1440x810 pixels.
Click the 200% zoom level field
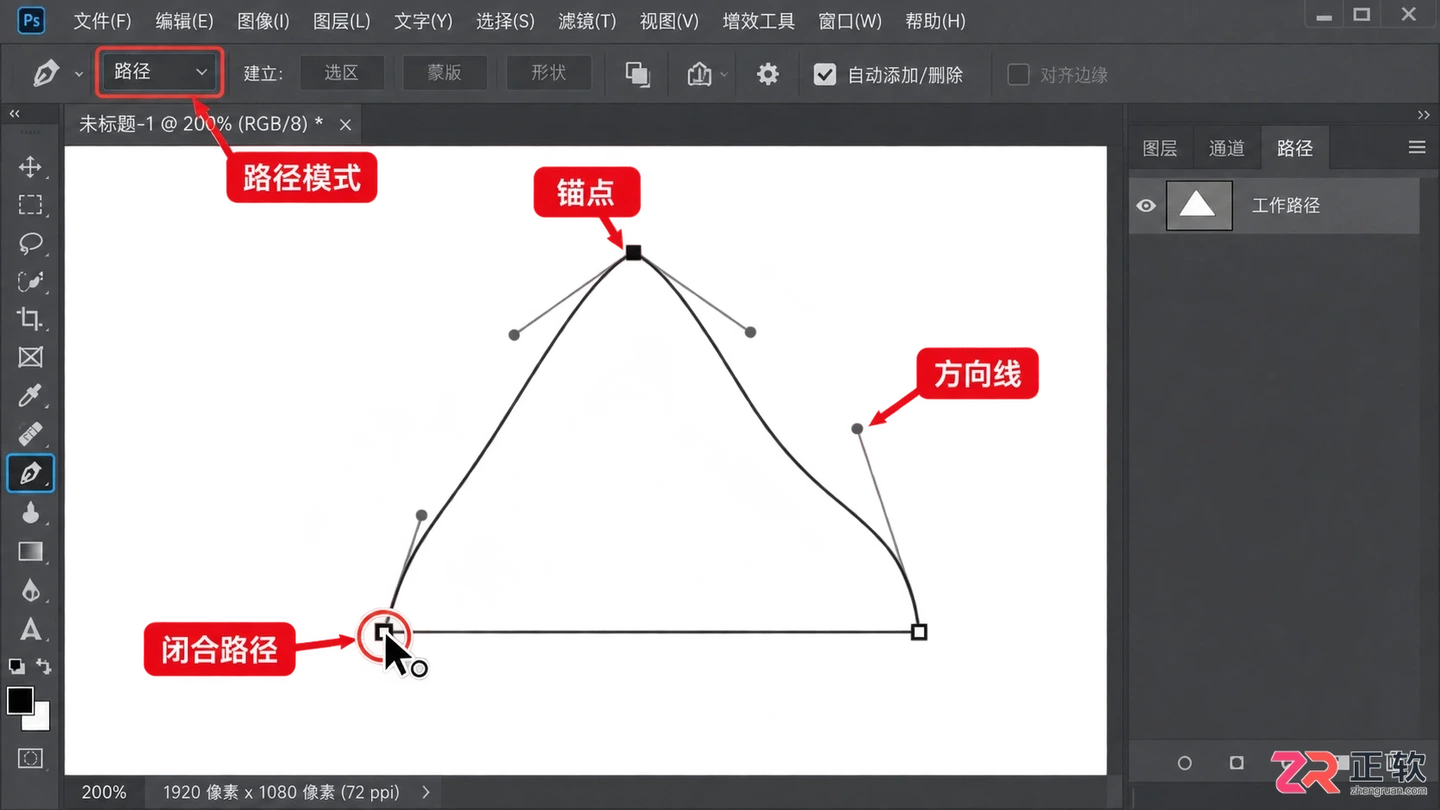[x=104, y=792]
